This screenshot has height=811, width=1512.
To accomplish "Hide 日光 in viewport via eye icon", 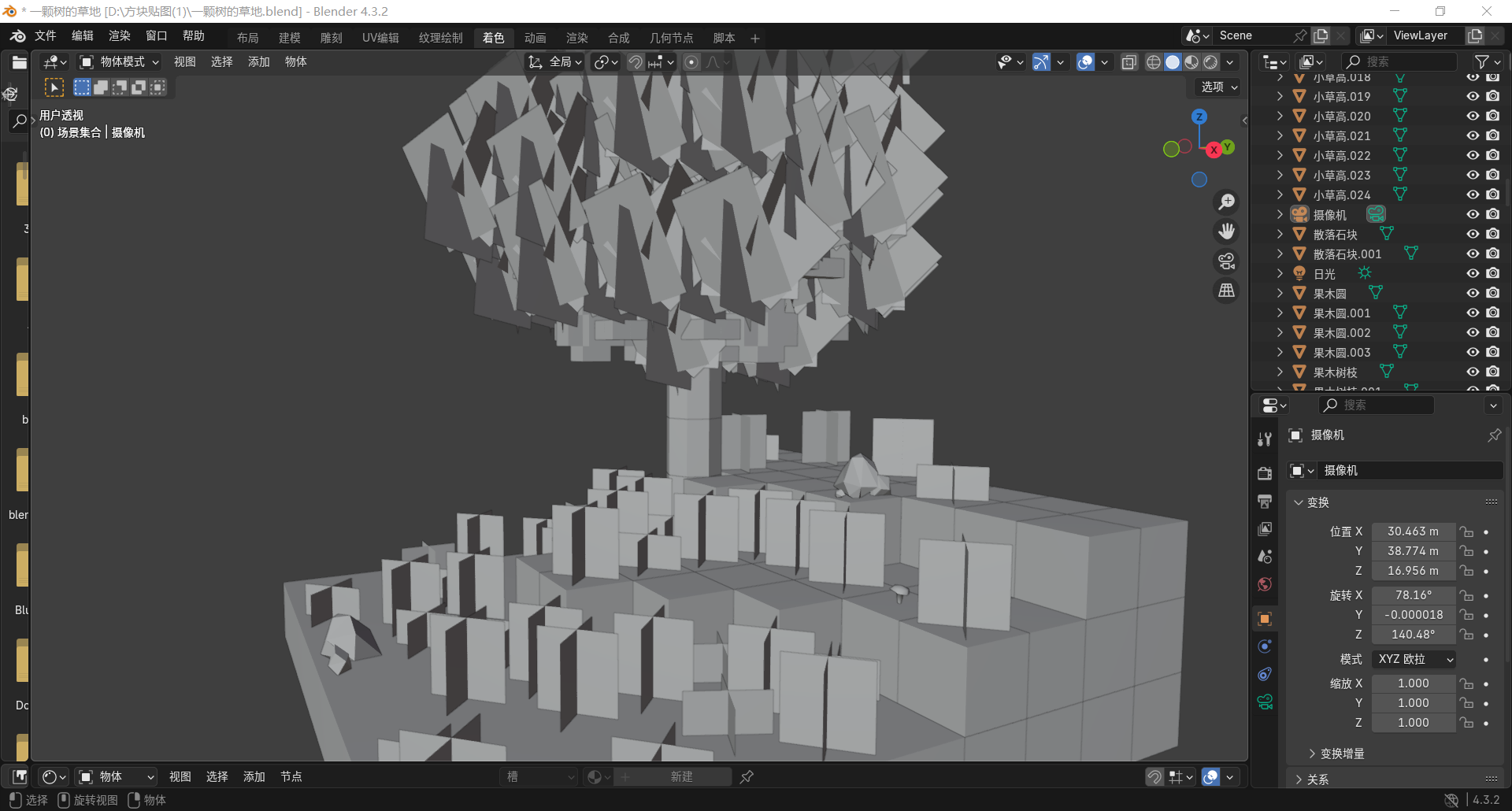I will pos(1473,273).
